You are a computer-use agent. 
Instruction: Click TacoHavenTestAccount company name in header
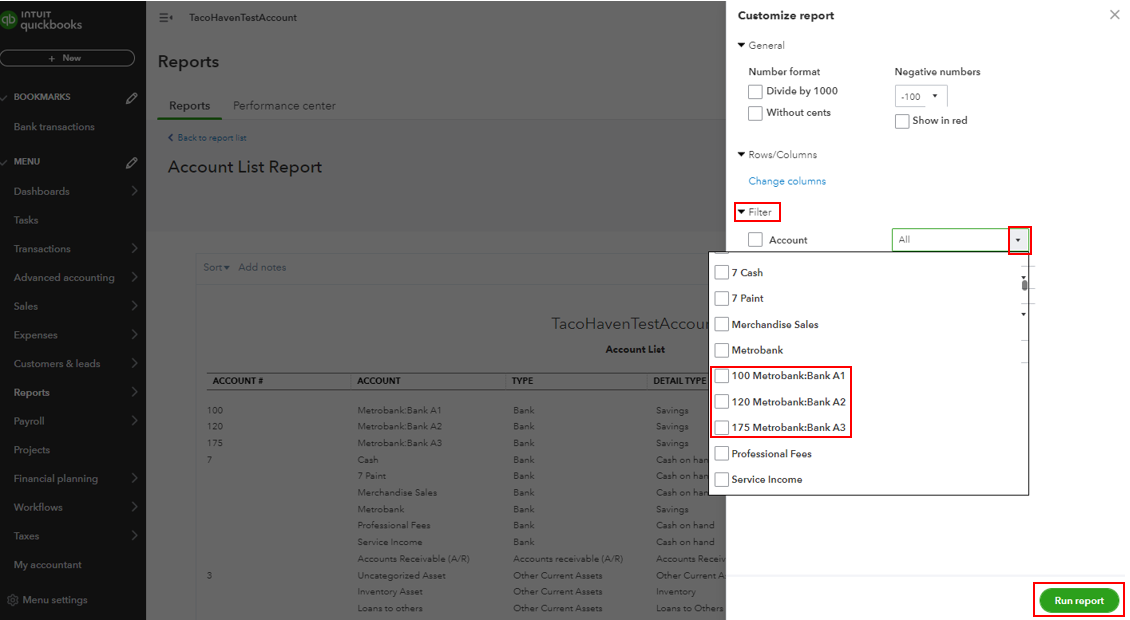pos(243,17)
